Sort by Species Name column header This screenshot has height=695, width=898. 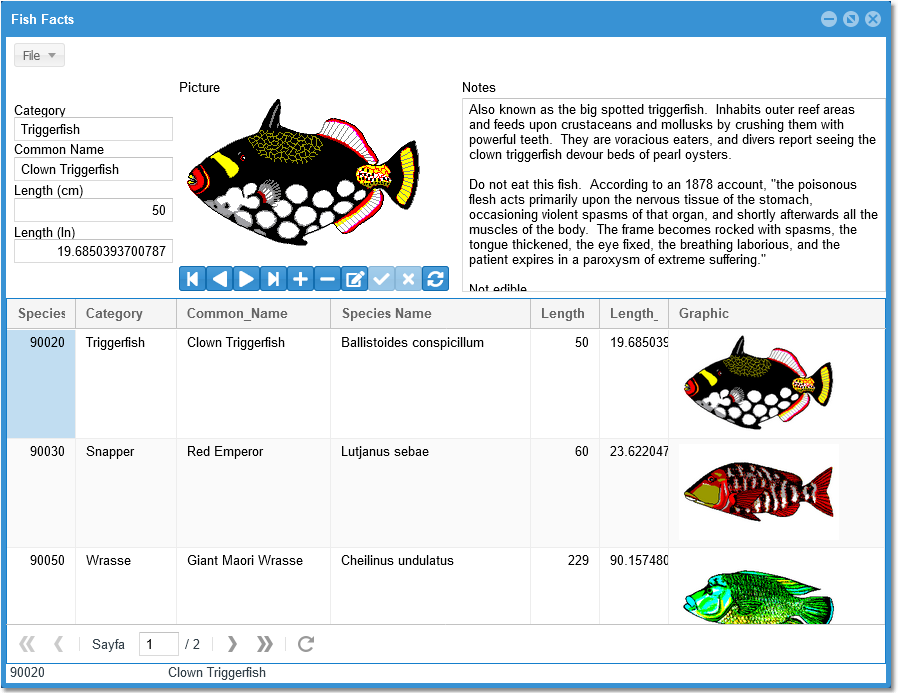click(429, 314)
